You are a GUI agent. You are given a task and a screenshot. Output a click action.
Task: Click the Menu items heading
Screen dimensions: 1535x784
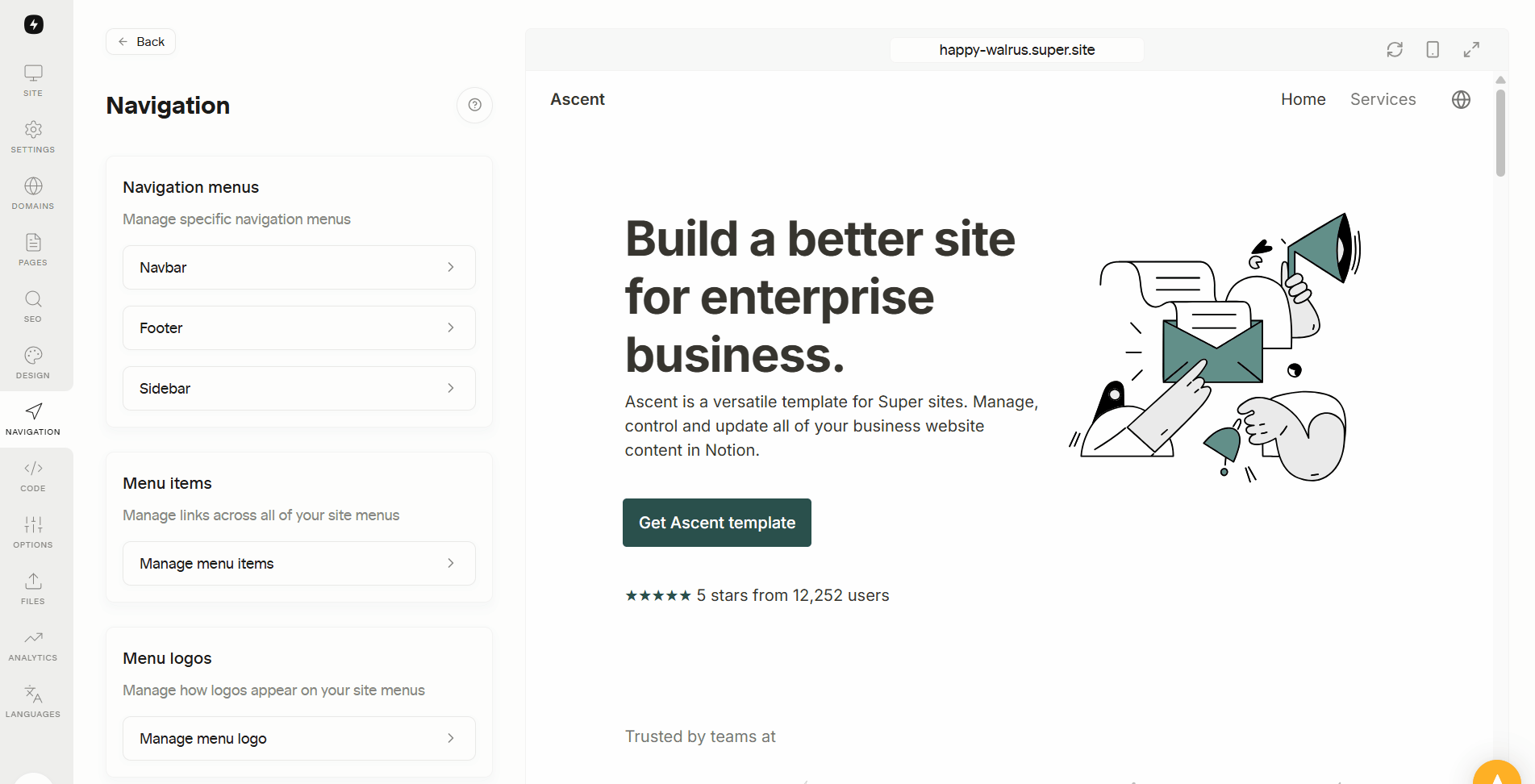[167, 483]
